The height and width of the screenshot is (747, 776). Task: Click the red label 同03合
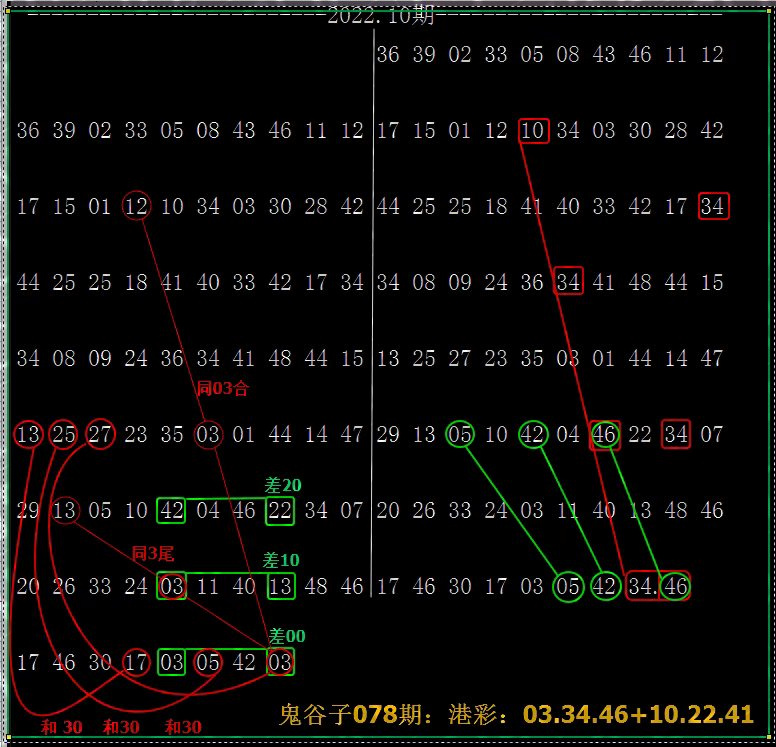(x=222, y=389)
